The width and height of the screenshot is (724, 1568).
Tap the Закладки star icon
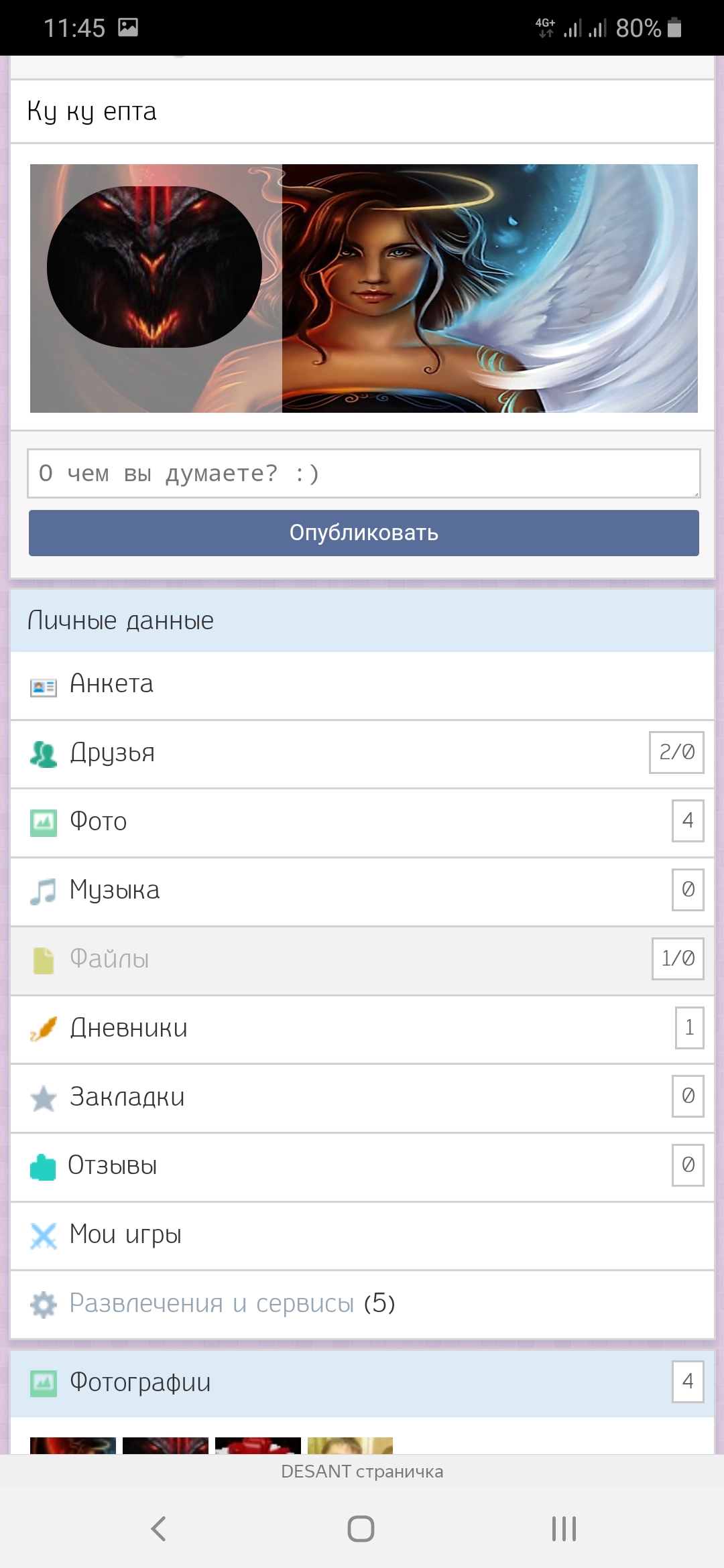(x=44, y=1098)
